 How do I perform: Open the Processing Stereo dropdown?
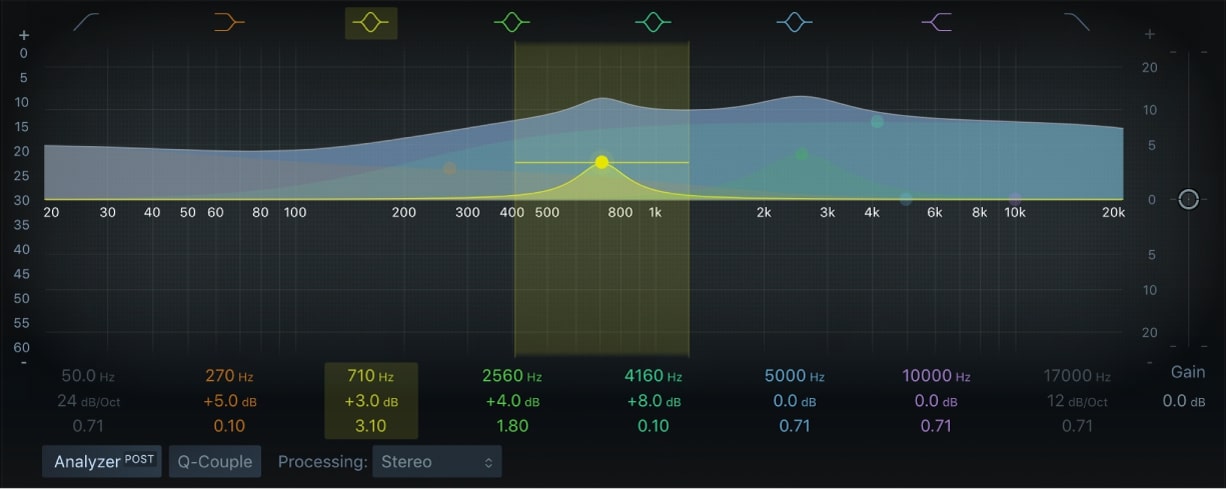tap(437, 461)
